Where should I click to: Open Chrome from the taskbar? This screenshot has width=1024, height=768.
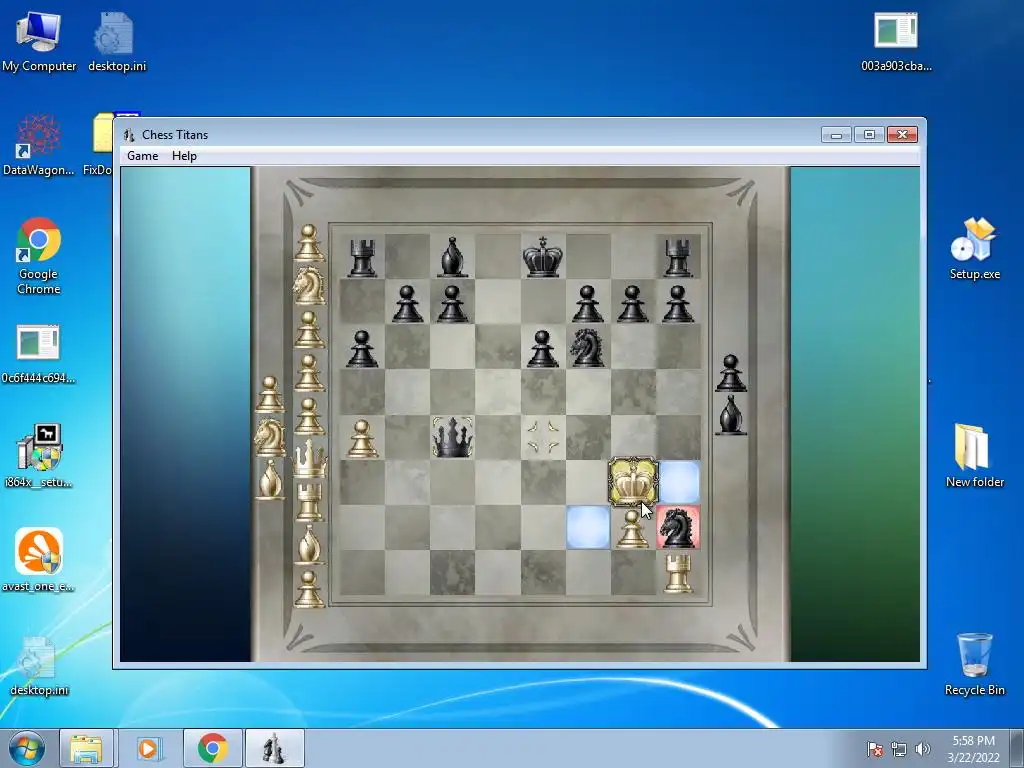tap(213, 748)
